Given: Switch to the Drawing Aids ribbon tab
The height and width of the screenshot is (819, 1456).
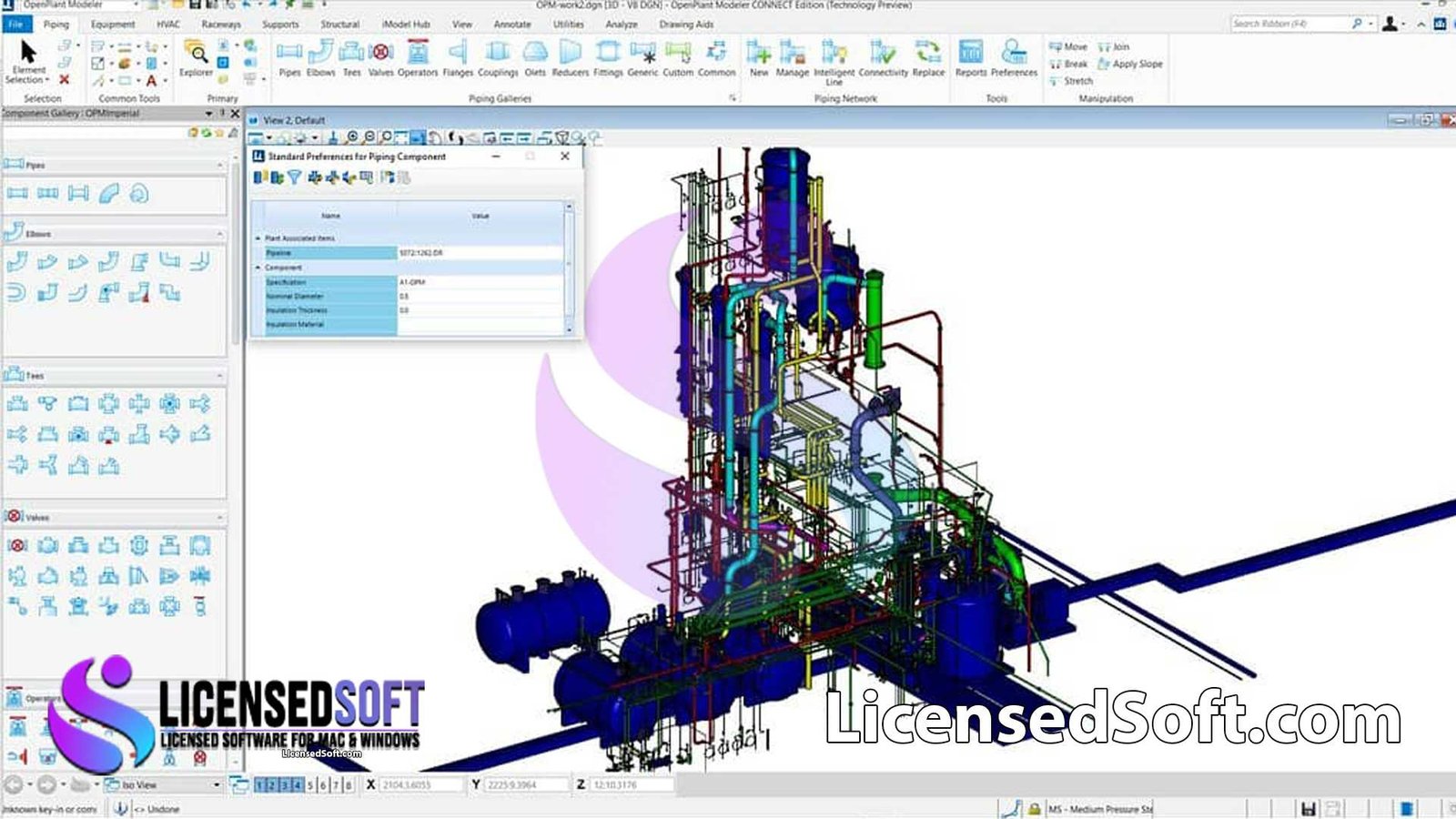Looking at the screenshot, I should pos(686,25).
